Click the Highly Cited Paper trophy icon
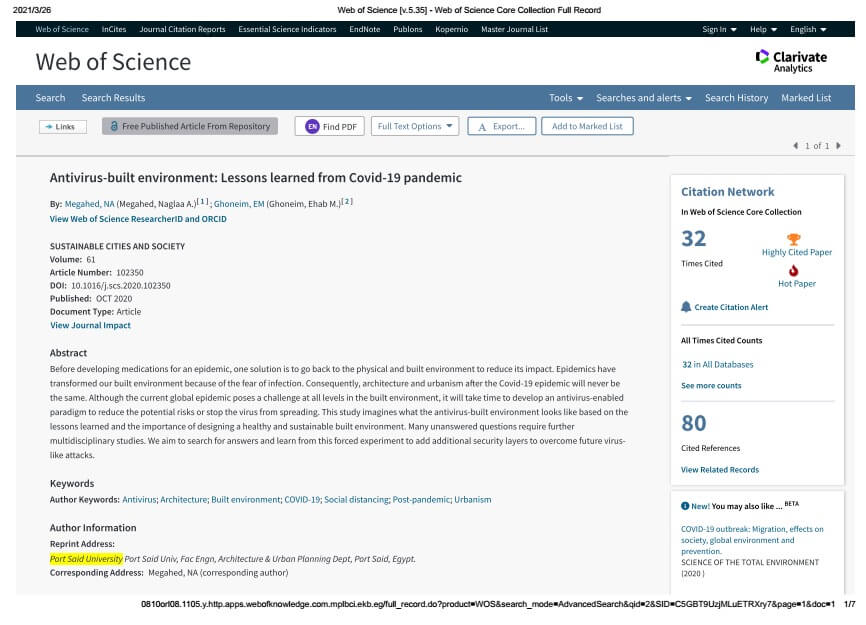 point(794,239)
